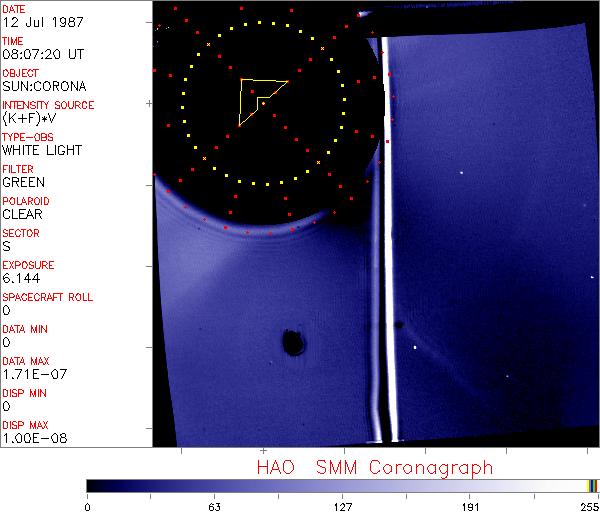Click the 63 tick label under the color bar

point(214,505)
